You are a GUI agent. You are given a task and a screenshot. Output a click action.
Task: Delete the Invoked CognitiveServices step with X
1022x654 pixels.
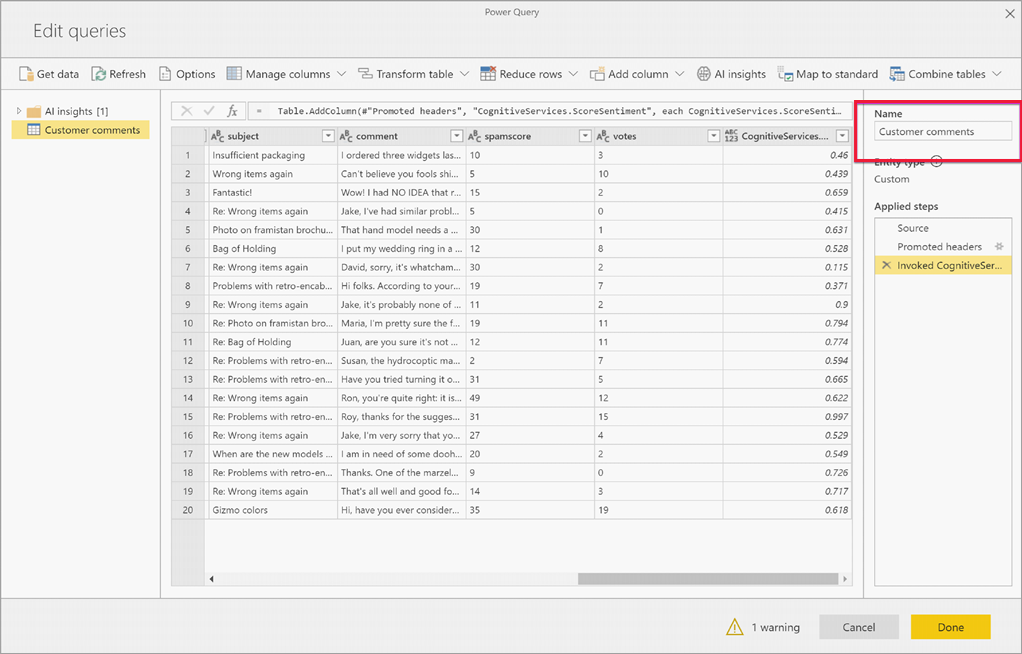click(886, 265)
